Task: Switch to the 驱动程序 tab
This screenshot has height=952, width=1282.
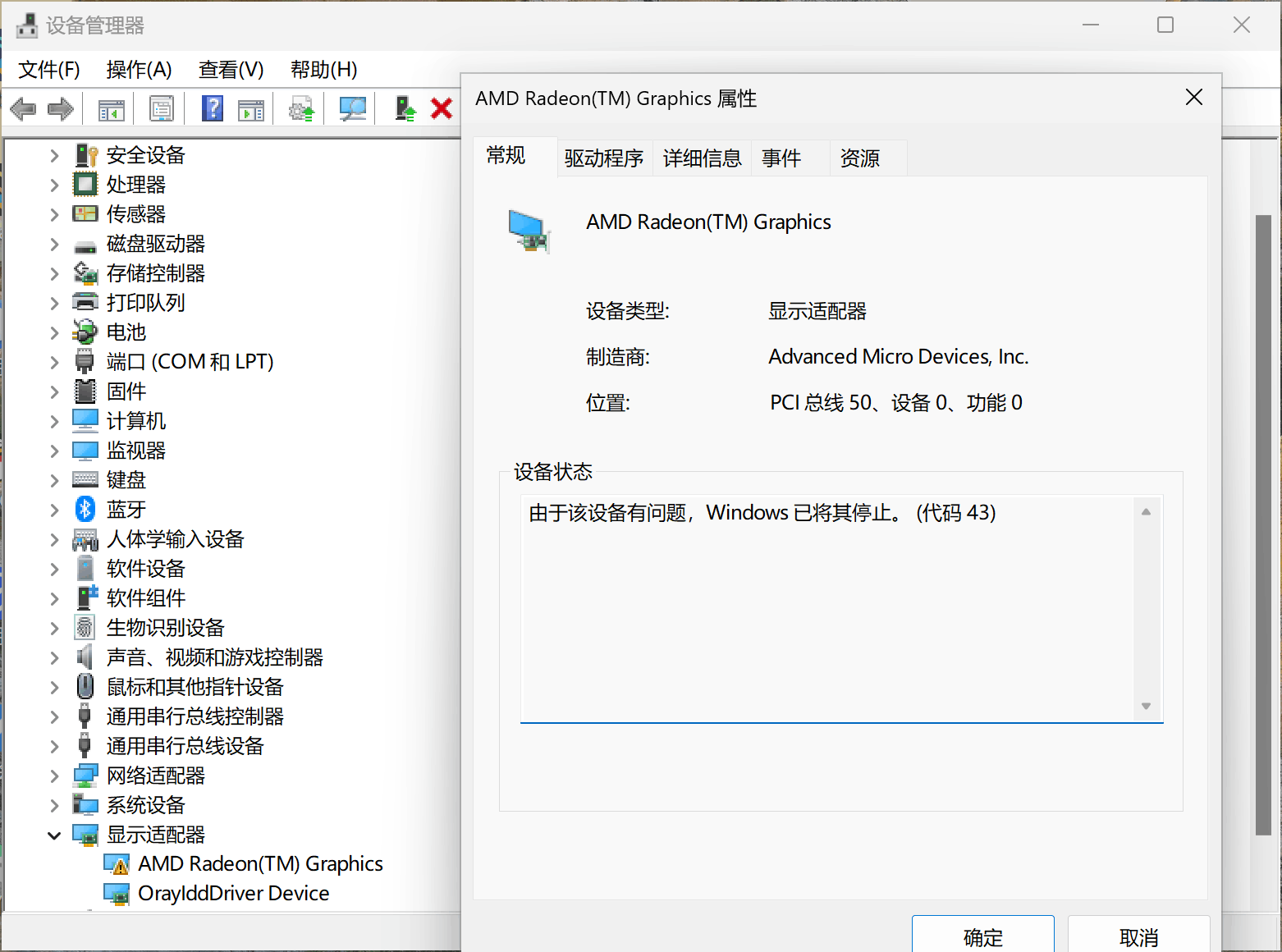Action: click(x=604, y=158)
